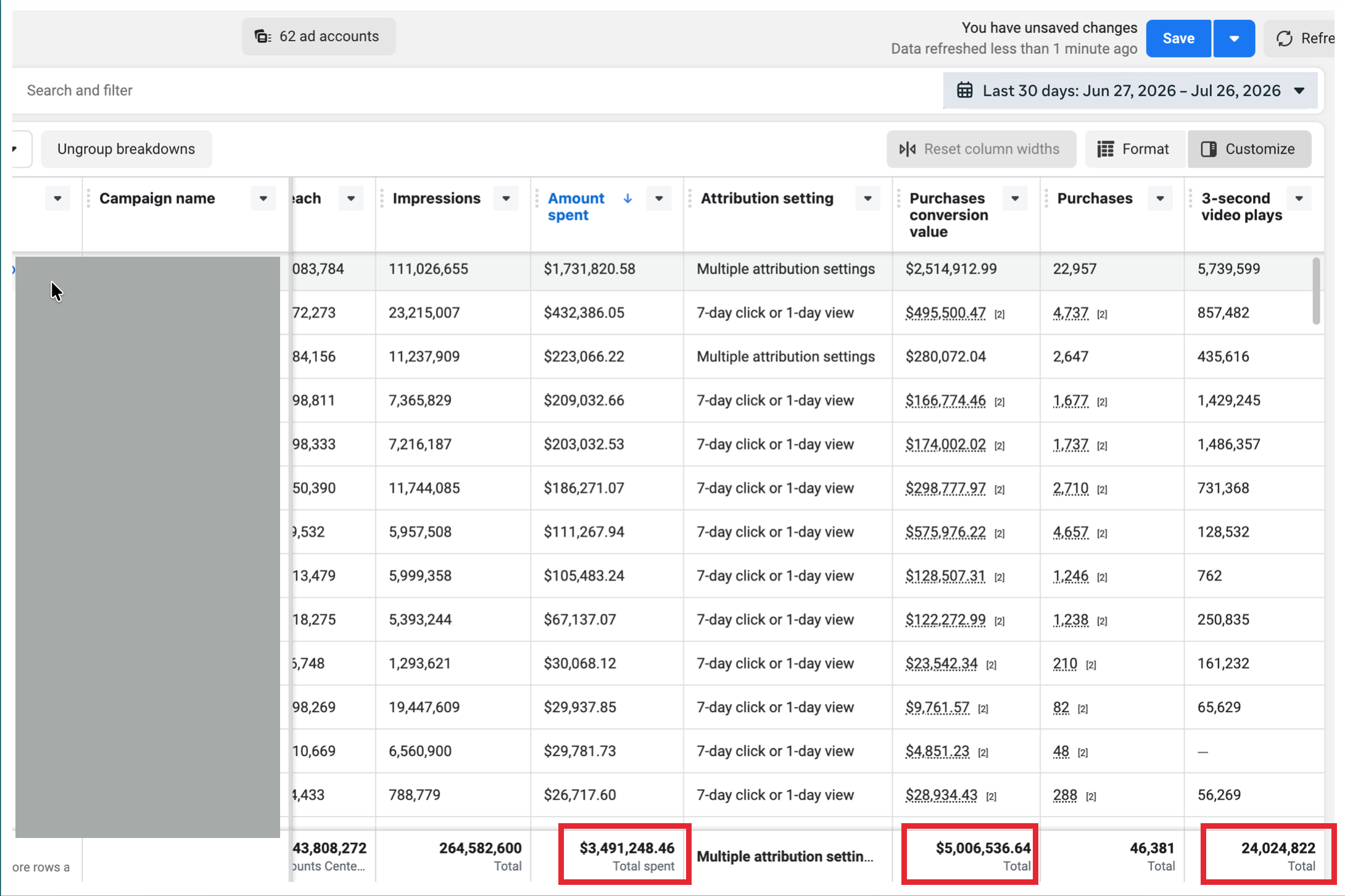The width and height of the screenshot is (1345, 896).
Task: Click the Purchases conversion value drag handle
Action: pyautogui.click(x=899, y=199)
